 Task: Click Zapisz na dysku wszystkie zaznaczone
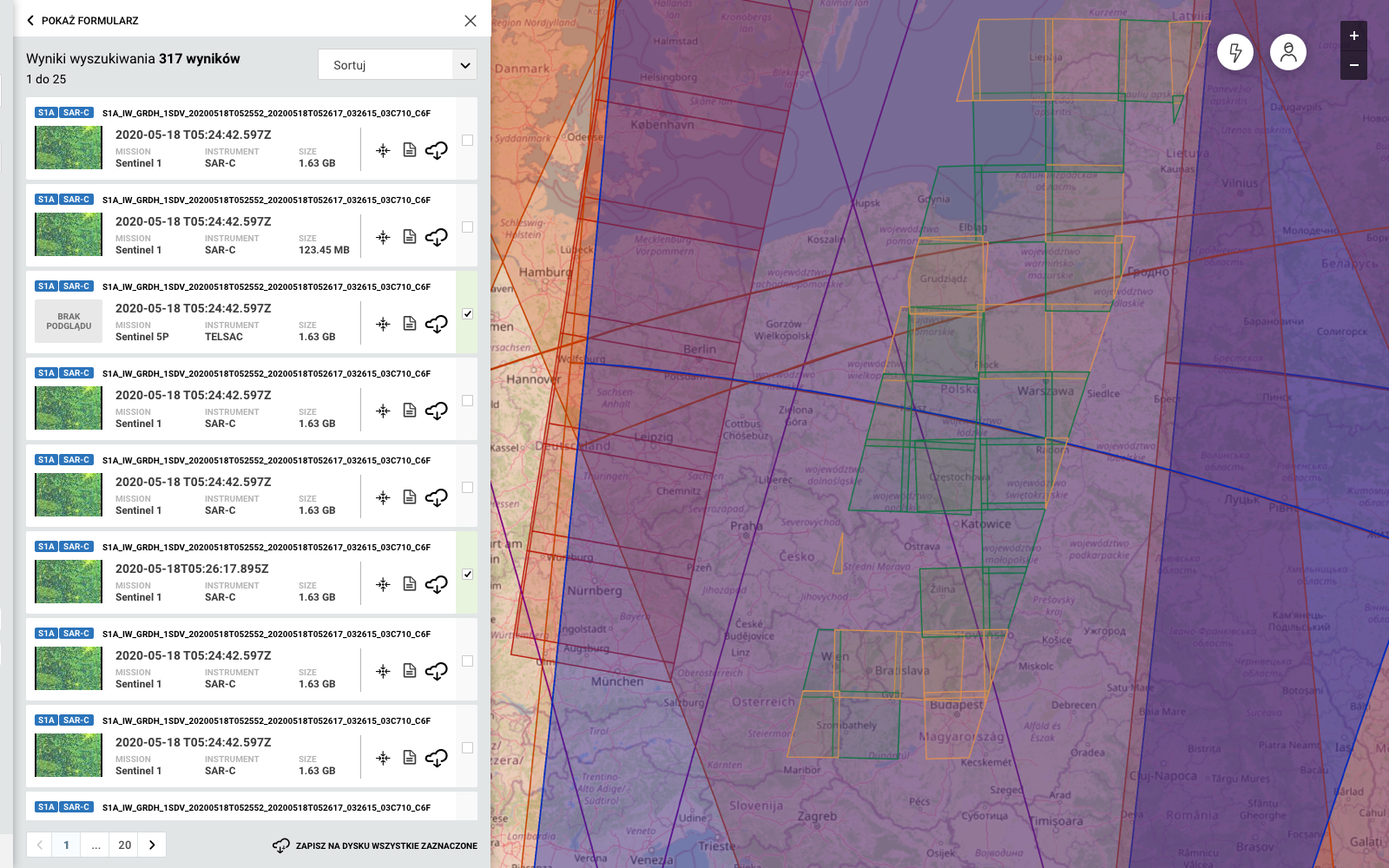[x=375, y=845]
